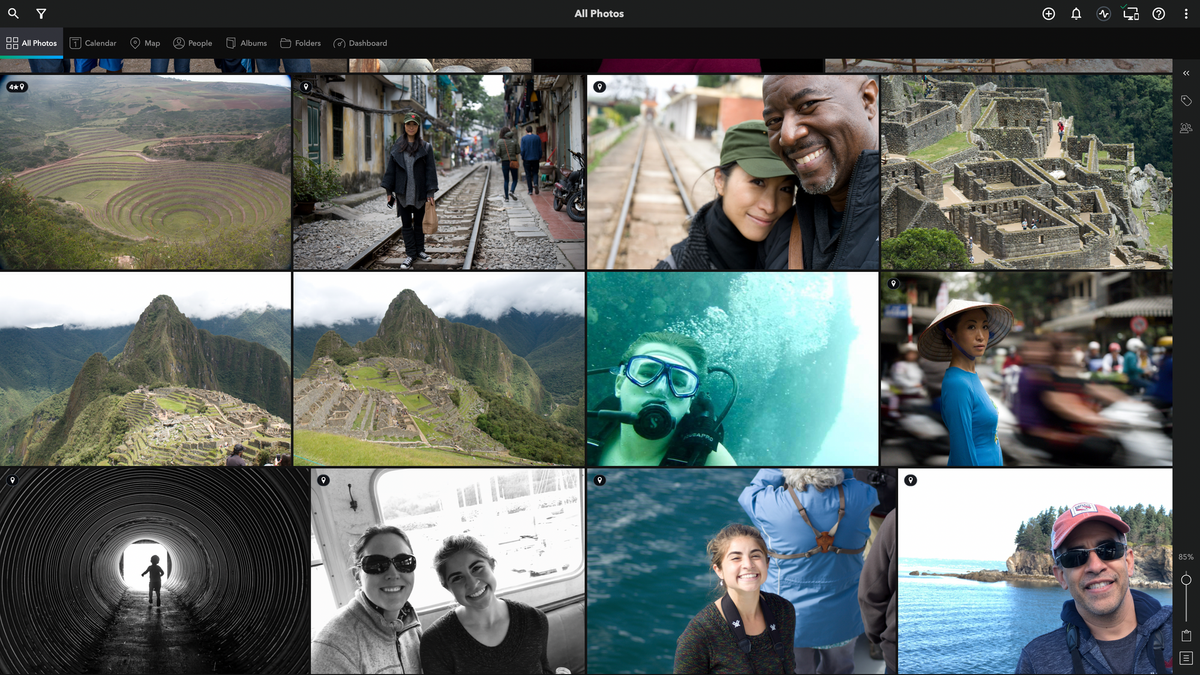Screen dimensions: 1200x675
Task: Open the help question mark icon
Action: click(x=1160, y=13)
